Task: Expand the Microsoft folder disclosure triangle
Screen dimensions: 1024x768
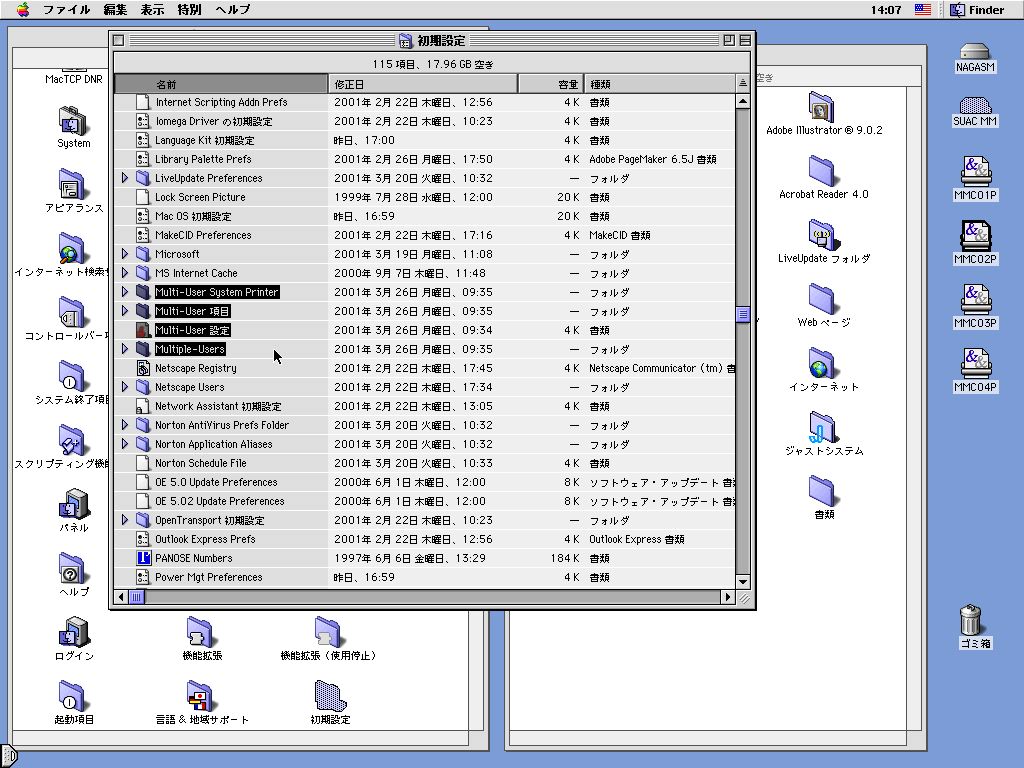Action: coord(125,253)
